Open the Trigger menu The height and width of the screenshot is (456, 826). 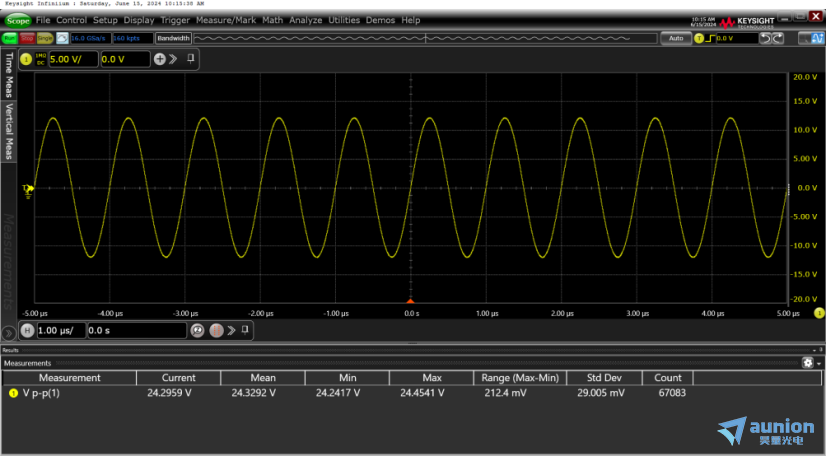pos(175,20)
